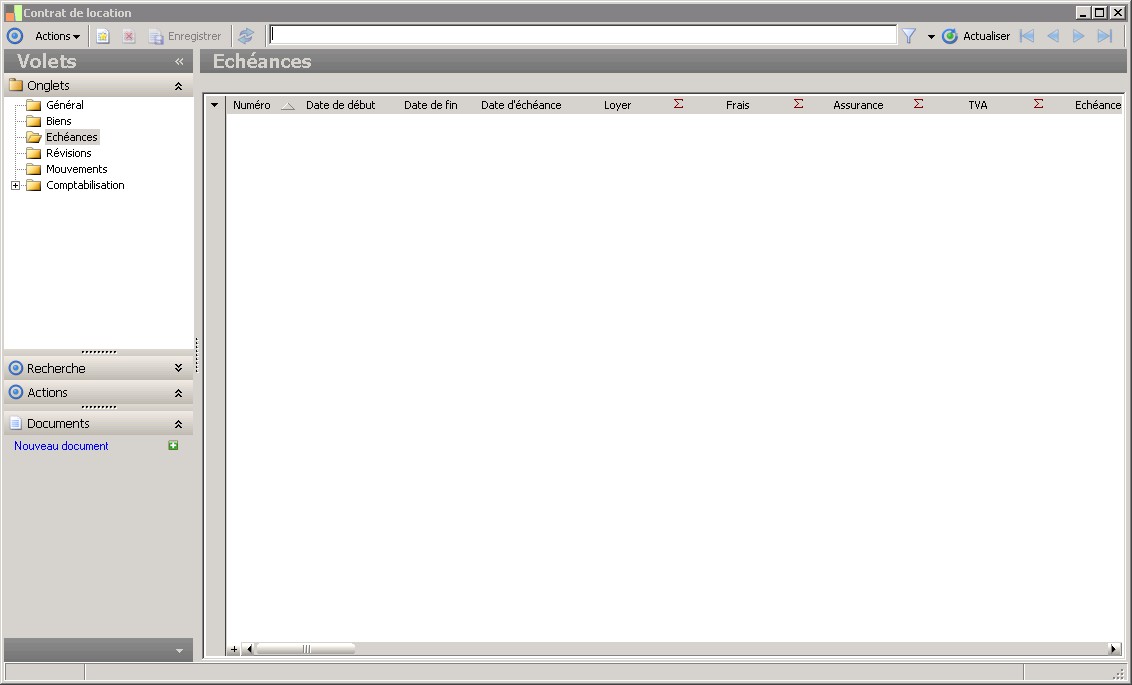Viewport: 1132px width, 685px height.
Task: Collapse the Actions side section
Action: 178,393
